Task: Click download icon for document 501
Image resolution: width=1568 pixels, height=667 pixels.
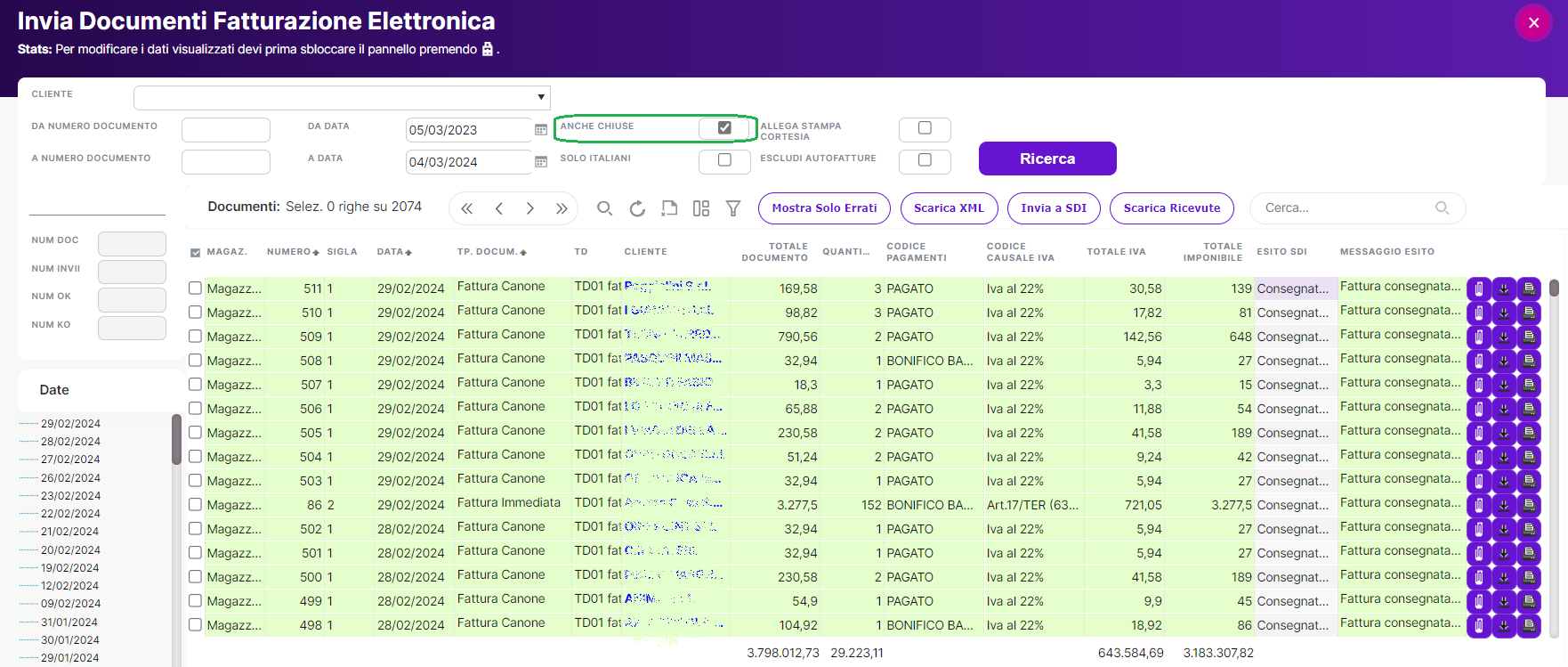Action: pos(1504,553)
